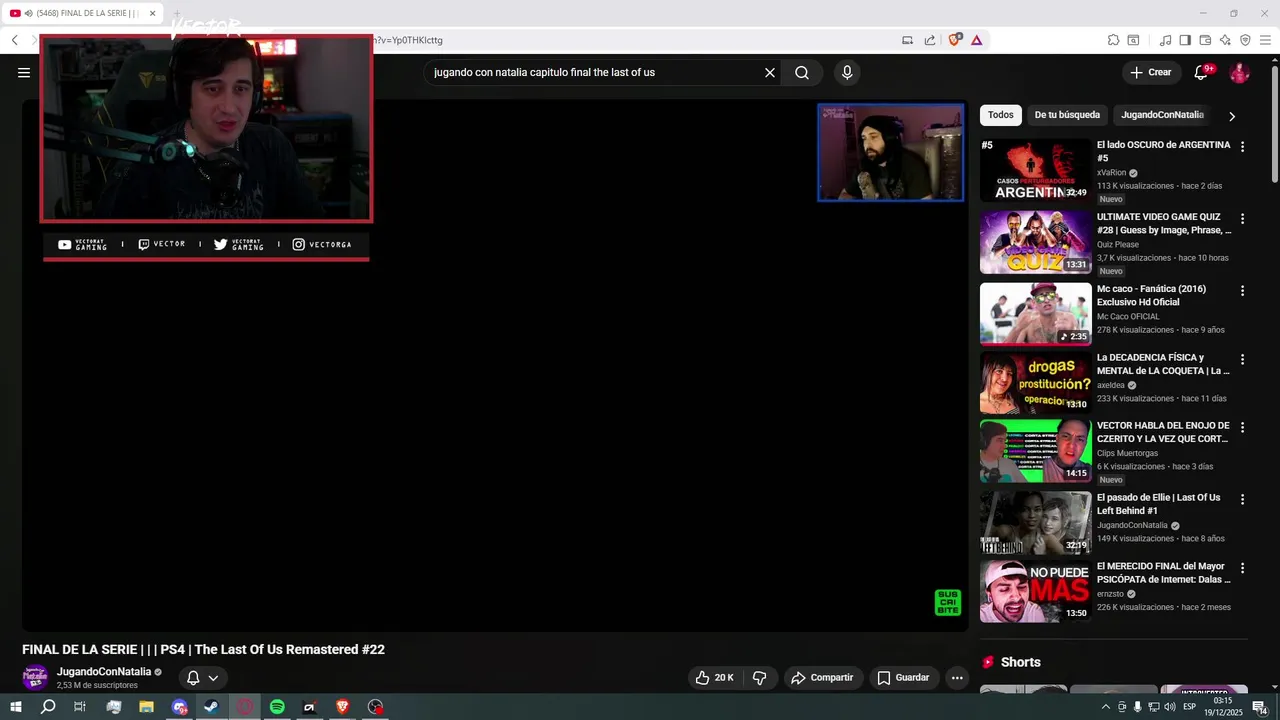Viewport: 1280px width, 720px height.
Task: Open ULTIMATE VIDEO GAME QUIZ #28 video title
Action: [1164, 223]
